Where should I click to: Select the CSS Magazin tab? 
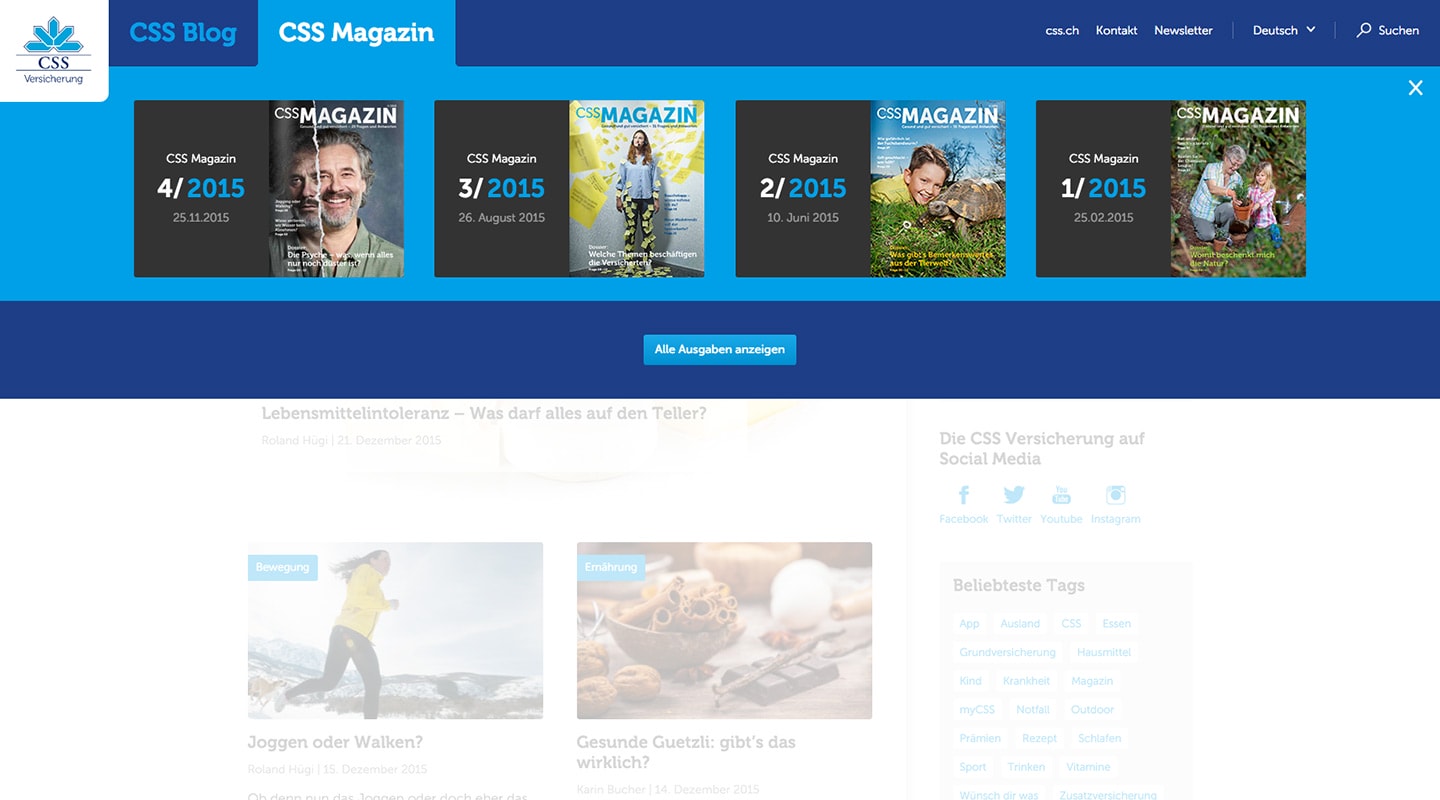[356, 32]
